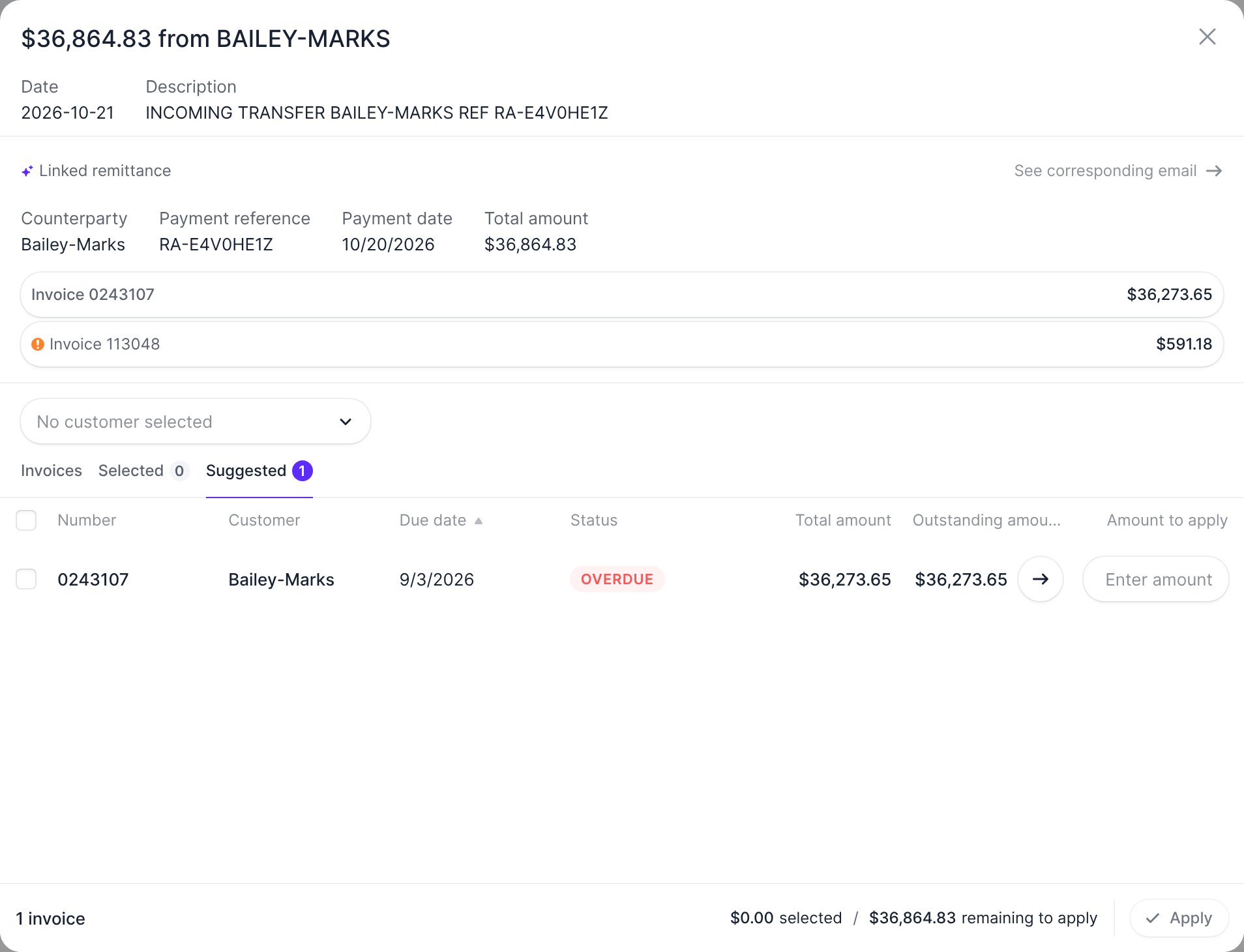Click the OVERDUE status badge

617,579
